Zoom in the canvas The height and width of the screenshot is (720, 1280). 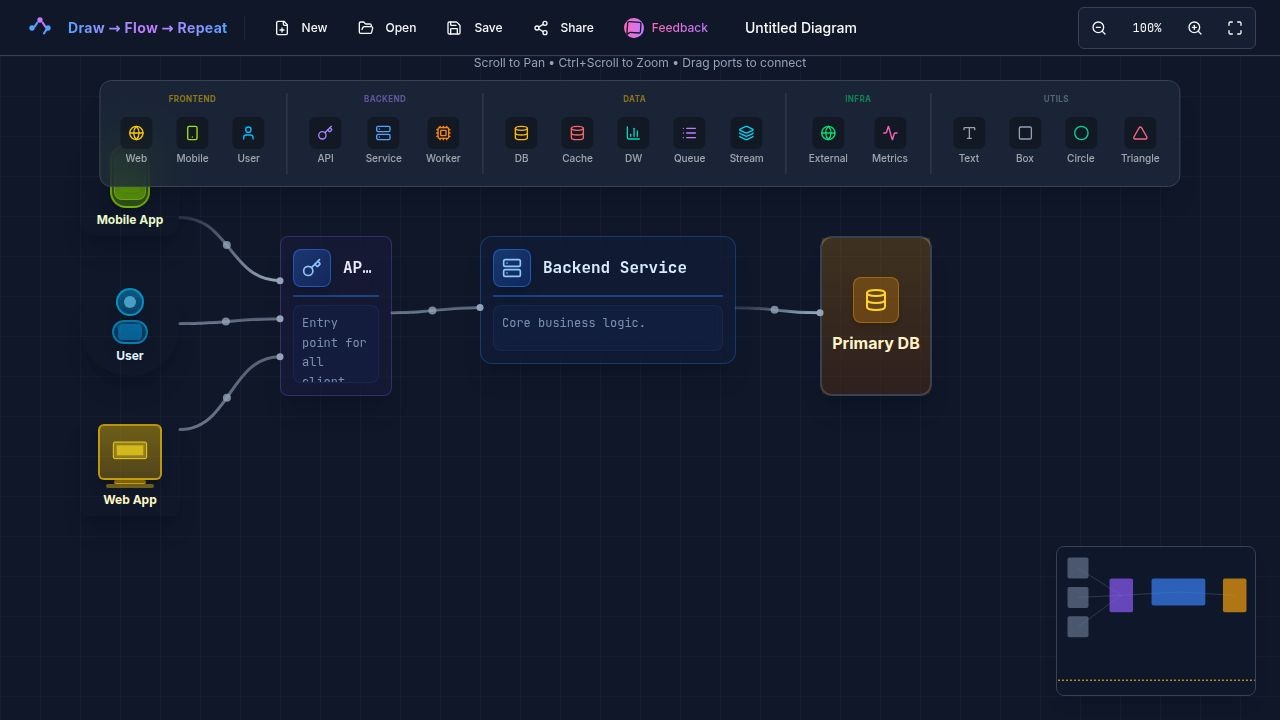pos(1195,28)
